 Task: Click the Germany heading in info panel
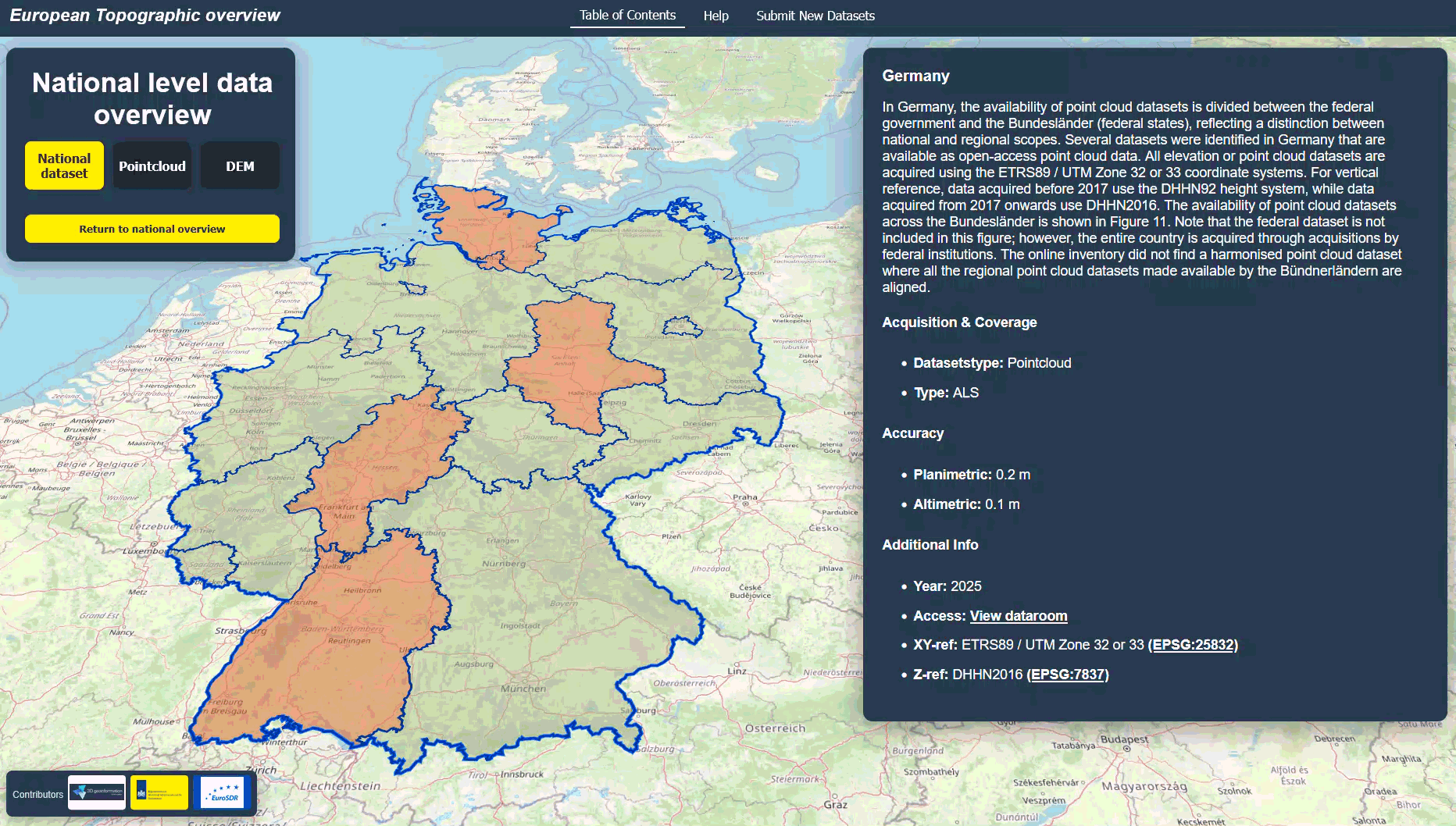[x=915, y=76]
